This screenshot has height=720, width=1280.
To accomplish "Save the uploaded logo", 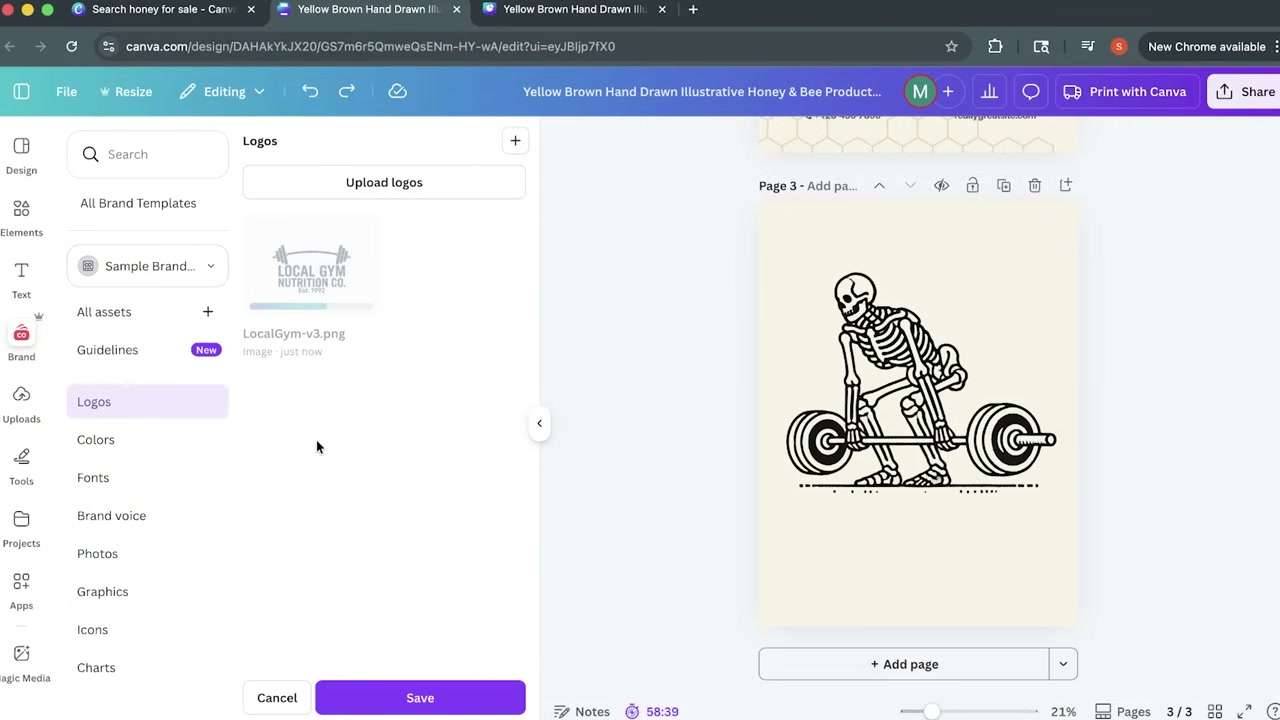I will (x=420, y=698).
